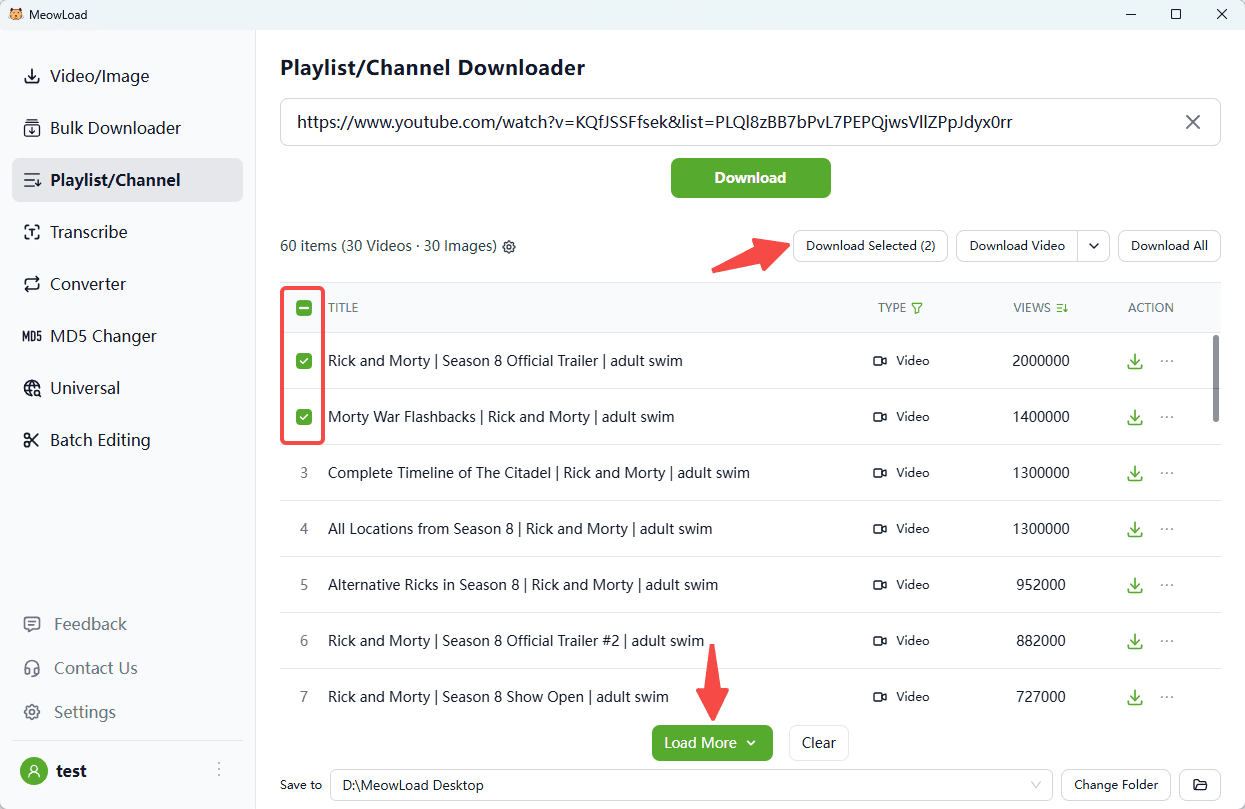The width and height of the screenshot is (1245, 809).
Task: Uncheck Rick and Morty Season 8 Official Trailer
Action: coord(304,361)
